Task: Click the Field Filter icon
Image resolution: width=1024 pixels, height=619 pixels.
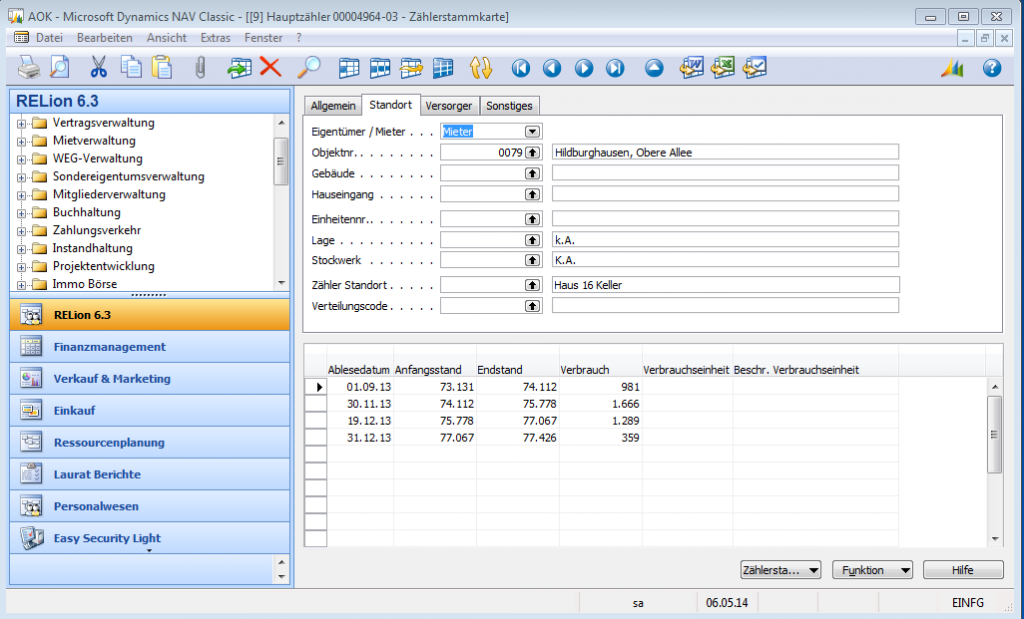Action: coord(349,68)
